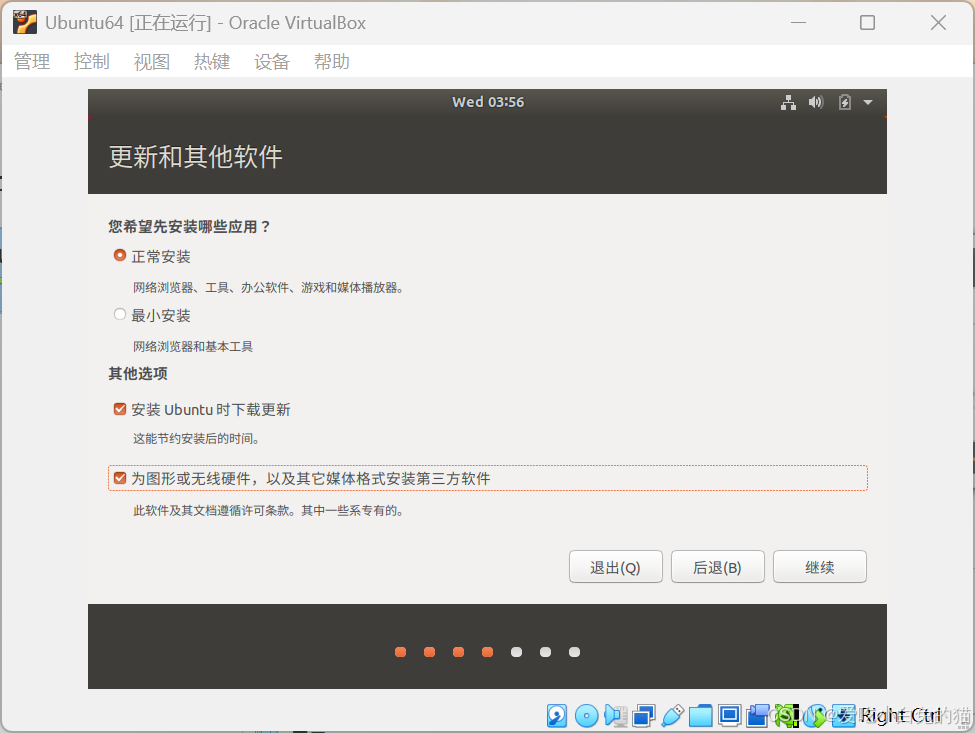Click the Wed 03:56 clock
This screenshot has height=733, width=975.
(488, 102)
